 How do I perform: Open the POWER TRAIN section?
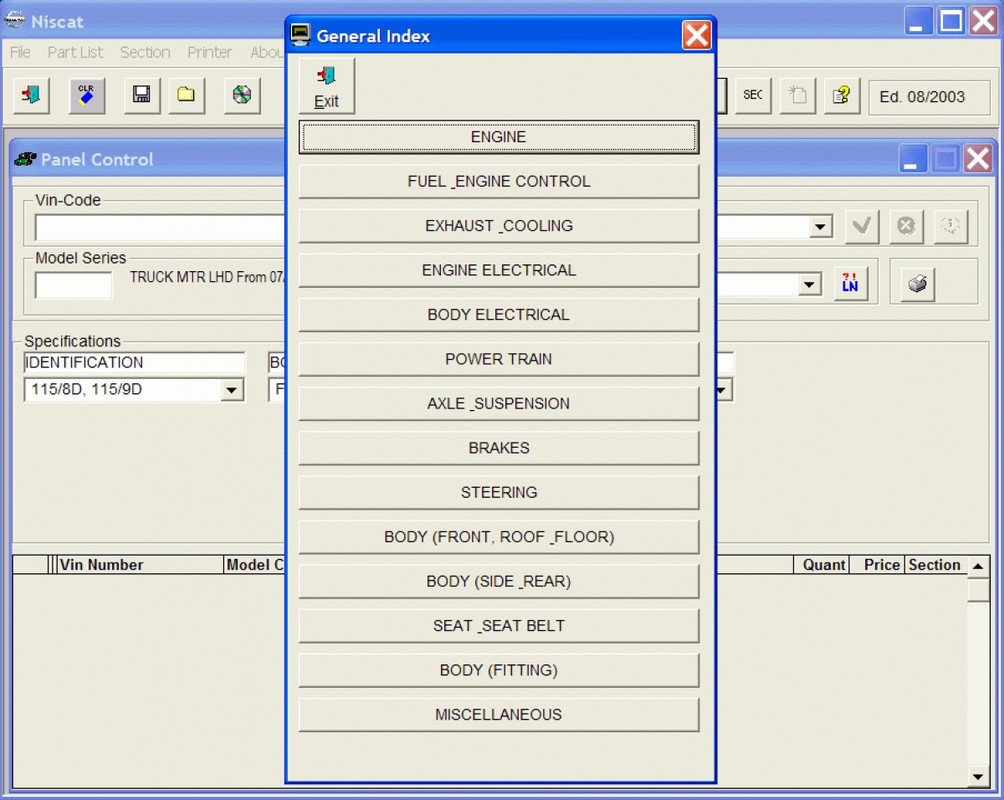point(499,359)
